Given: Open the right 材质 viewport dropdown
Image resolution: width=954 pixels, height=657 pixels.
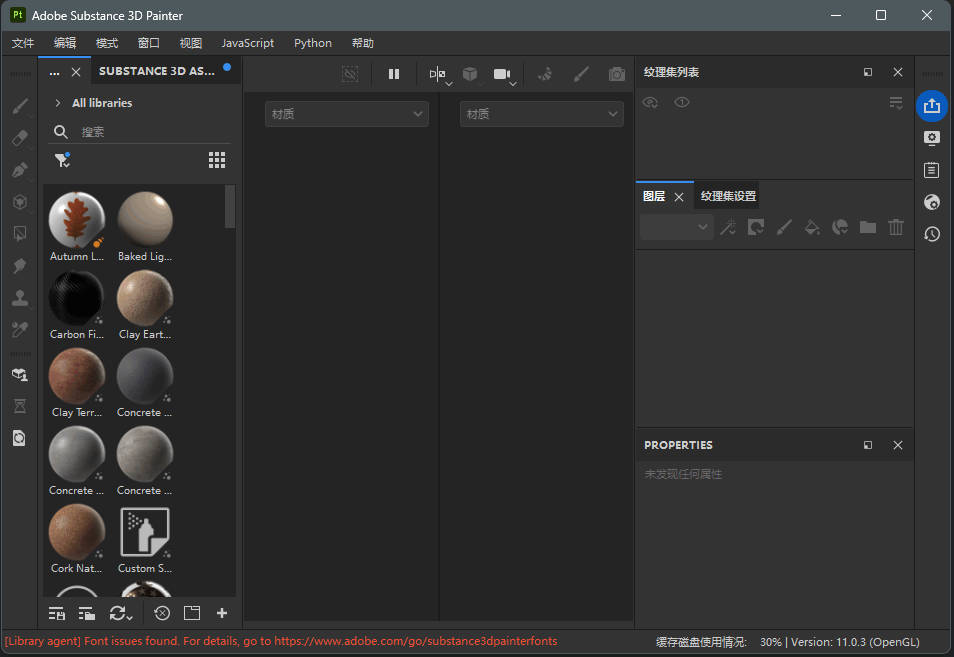Looking at the screenshot, I should pos(541,114).
